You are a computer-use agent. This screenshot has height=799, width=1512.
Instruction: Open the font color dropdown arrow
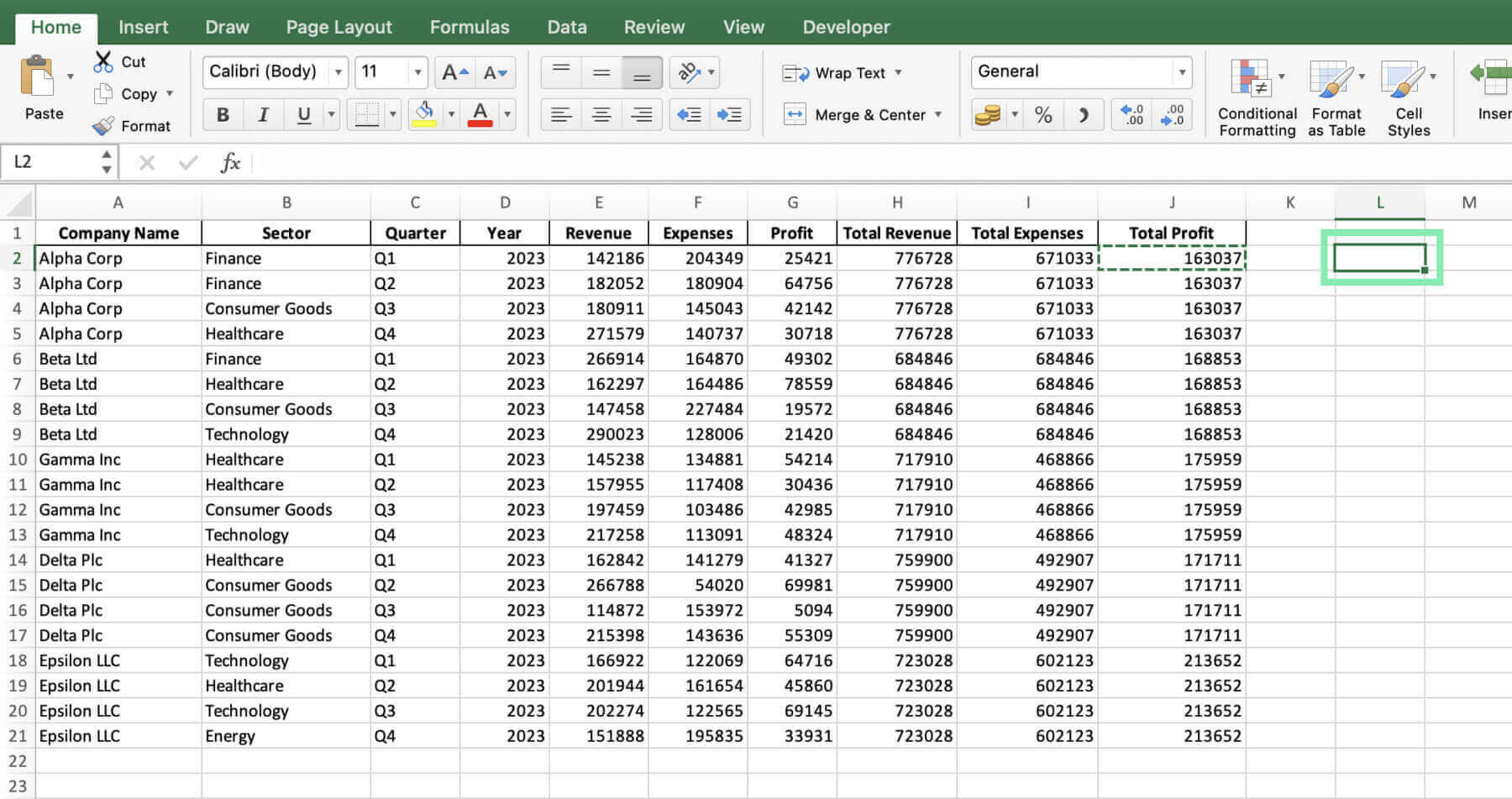[x=507, y=114]
